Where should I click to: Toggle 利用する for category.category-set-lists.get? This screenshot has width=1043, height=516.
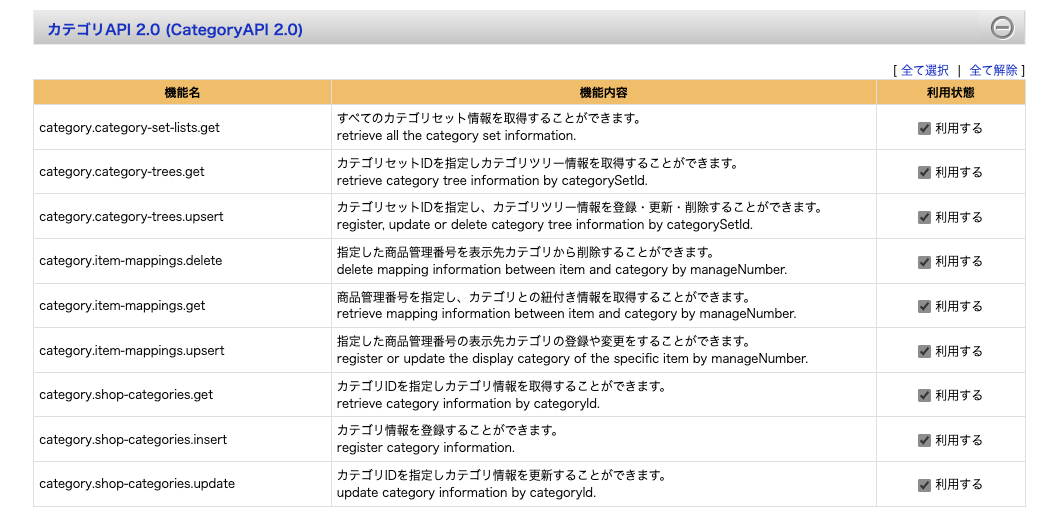924,128
